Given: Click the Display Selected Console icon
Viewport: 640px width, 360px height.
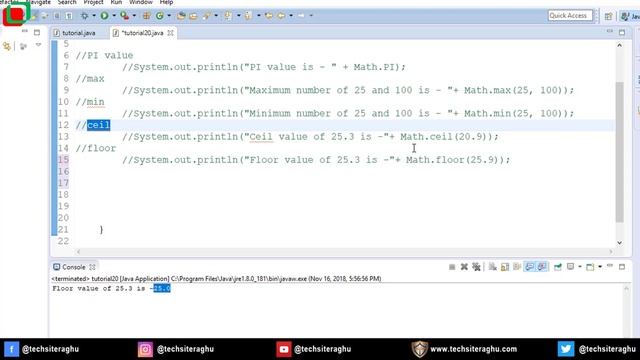Looking at the screenshot, I should click(571, 267).
